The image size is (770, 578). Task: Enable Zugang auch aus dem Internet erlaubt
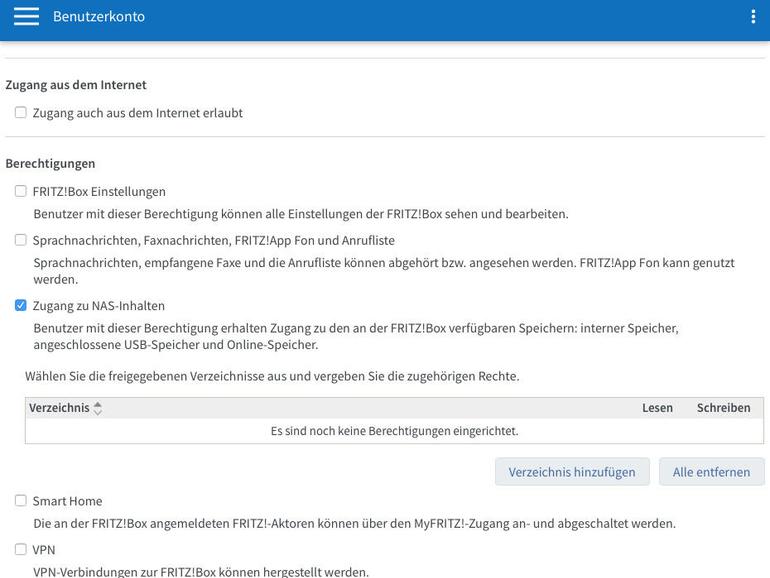point(21,112)
